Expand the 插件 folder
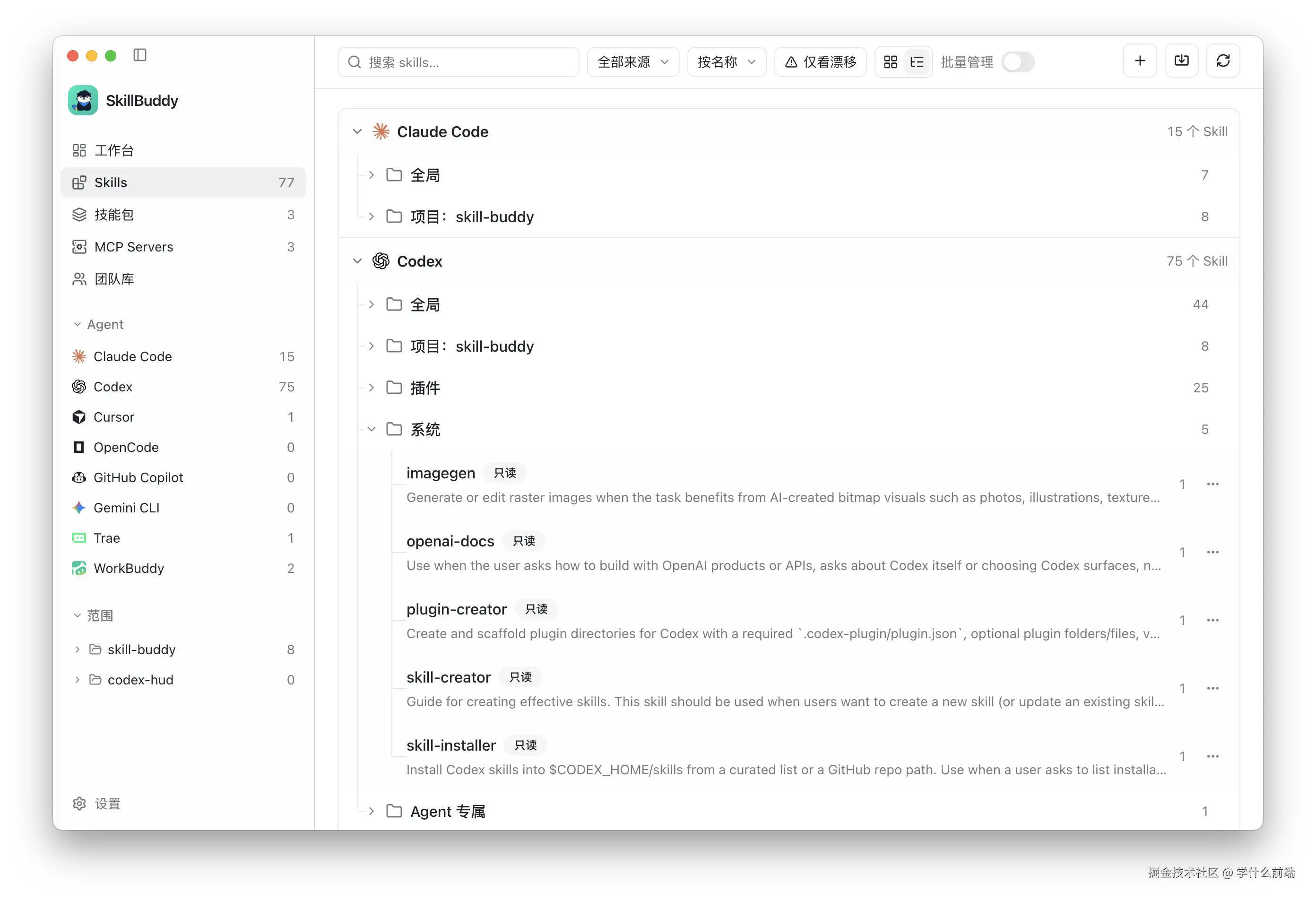 pos(372,388)
